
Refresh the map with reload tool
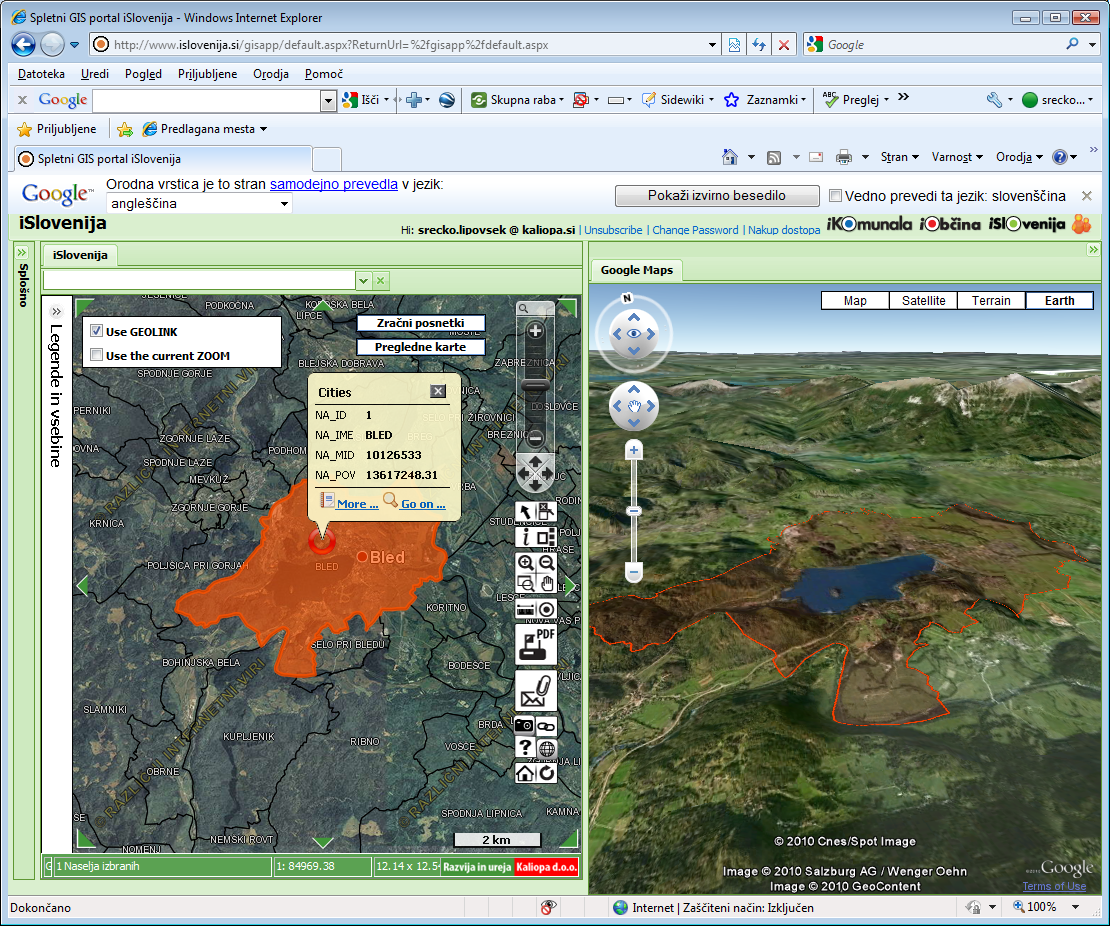[x=546, y=772]
